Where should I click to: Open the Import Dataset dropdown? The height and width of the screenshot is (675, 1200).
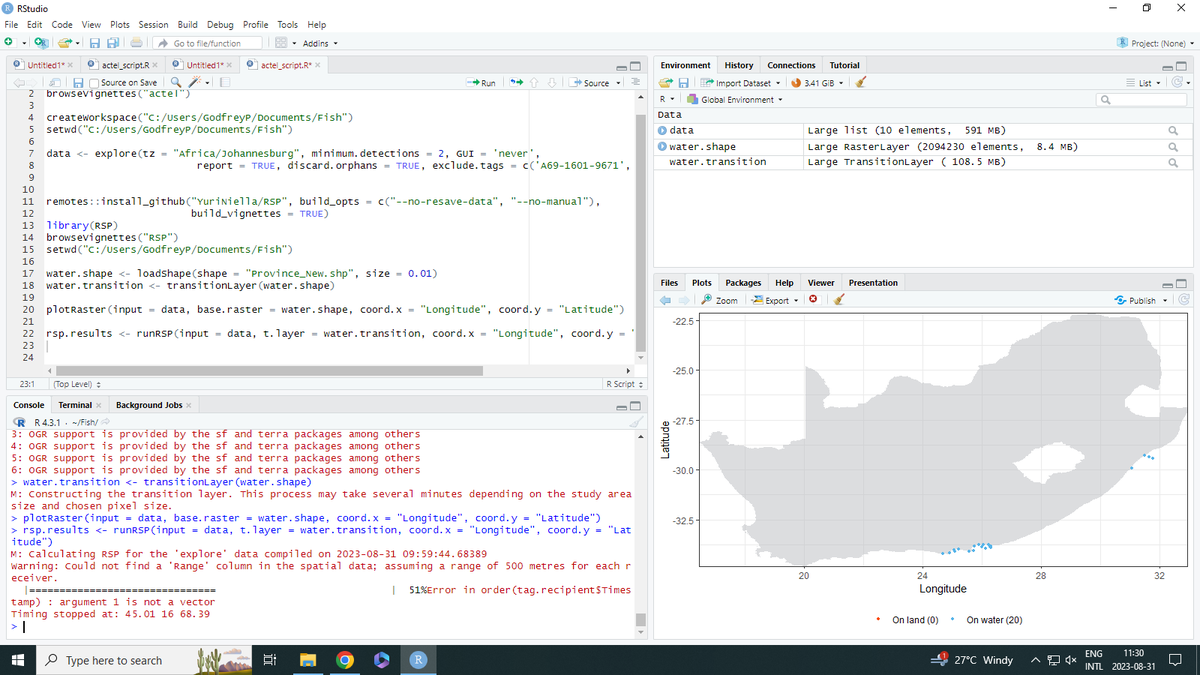click(x=742, y=83)
